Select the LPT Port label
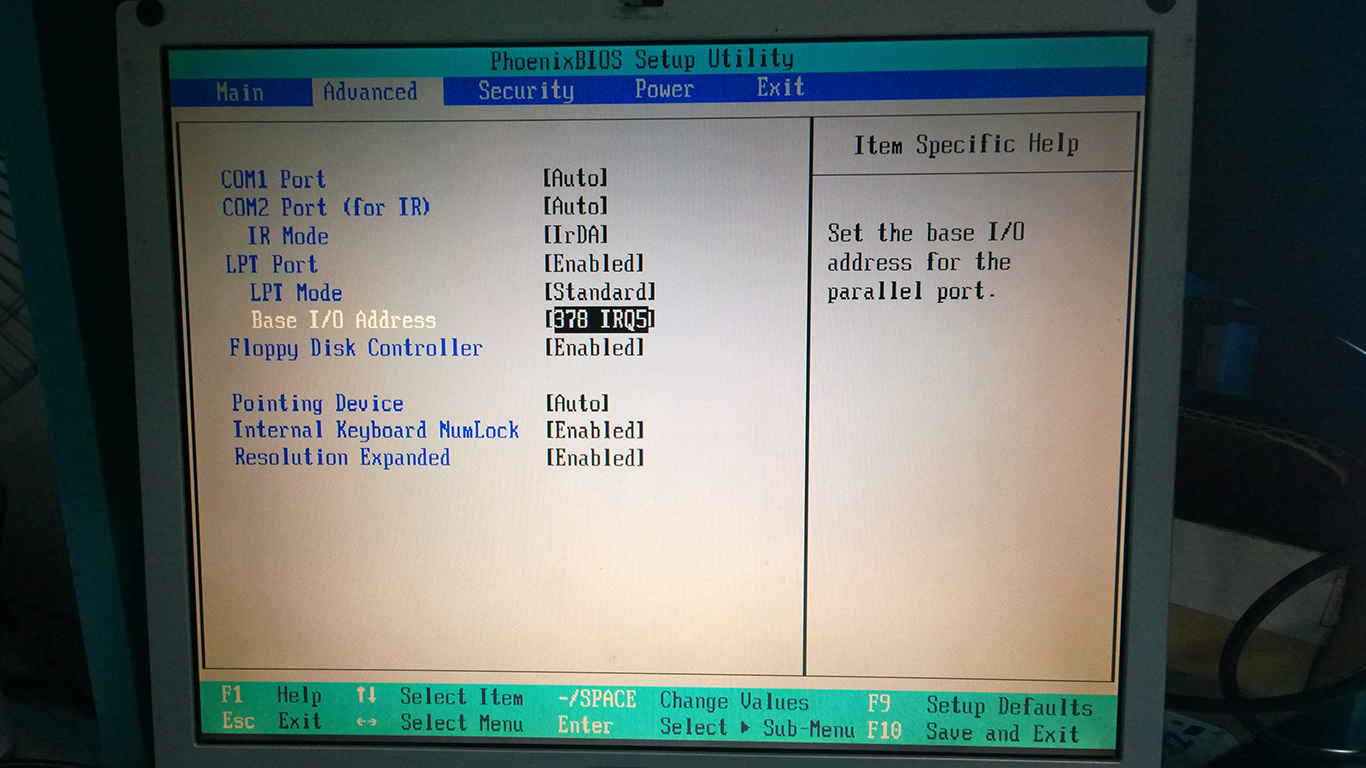 272,265
